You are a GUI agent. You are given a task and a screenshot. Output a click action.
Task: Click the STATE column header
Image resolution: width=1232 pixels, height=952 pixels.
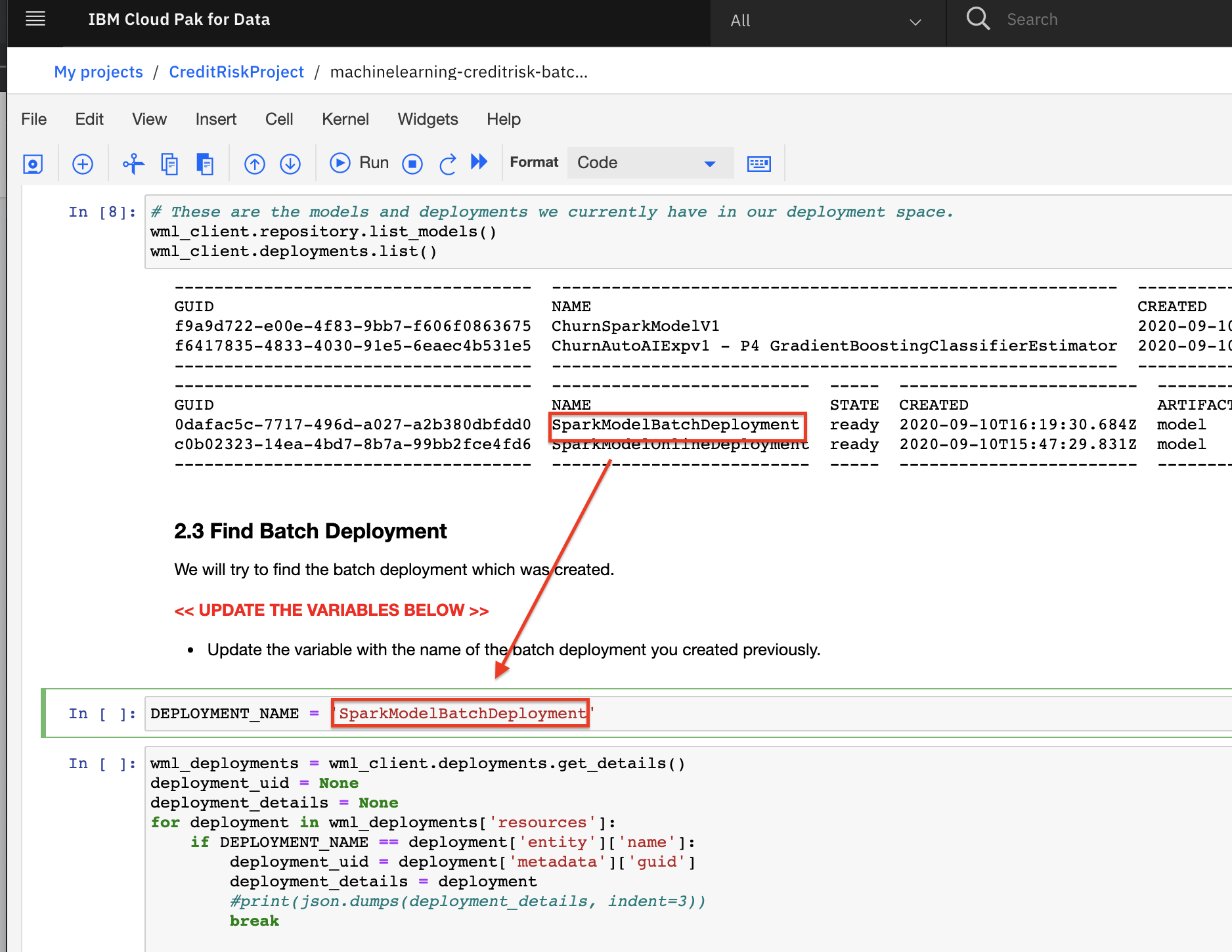854,405
